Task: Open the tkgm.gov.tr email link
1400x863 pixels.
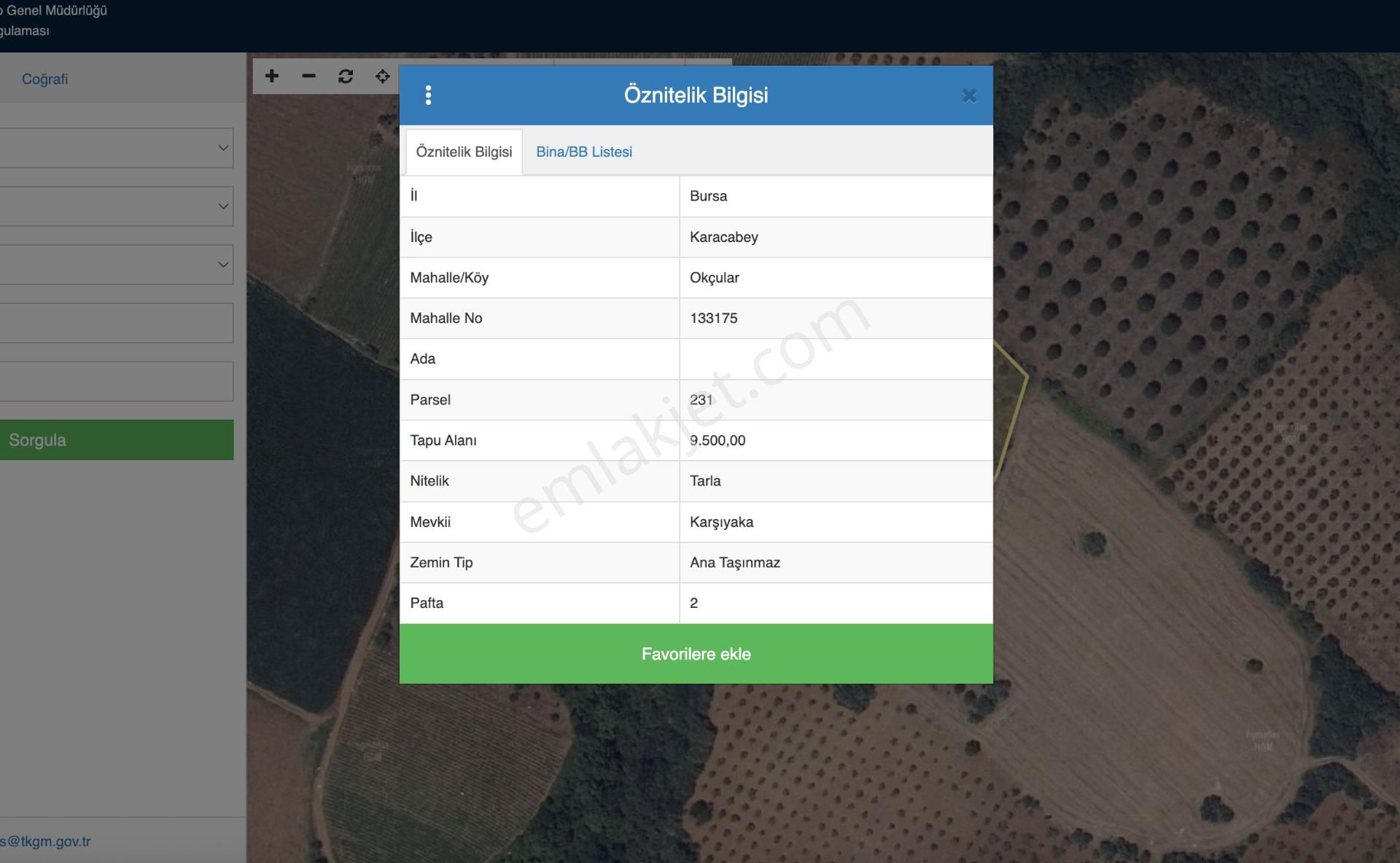Action: tap(45, 841)
